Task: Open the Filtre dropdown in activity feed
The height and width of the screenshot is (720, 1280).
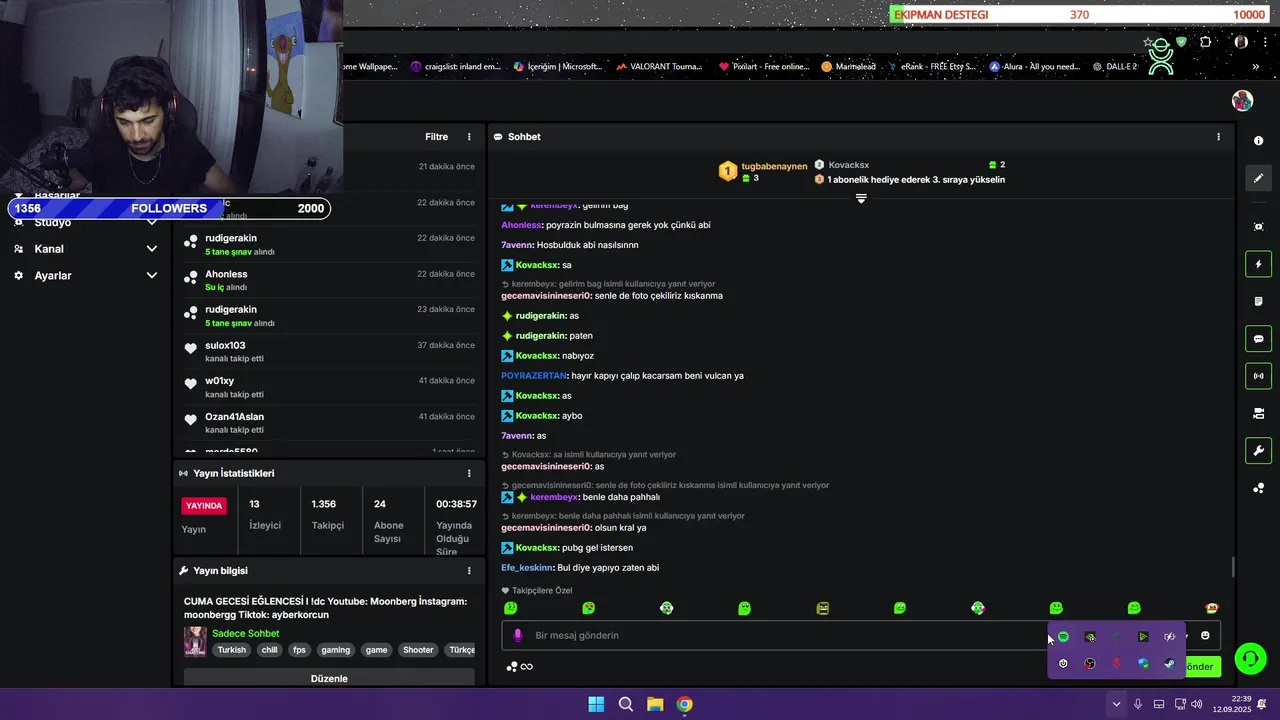Action: click(x=436, y=137)
